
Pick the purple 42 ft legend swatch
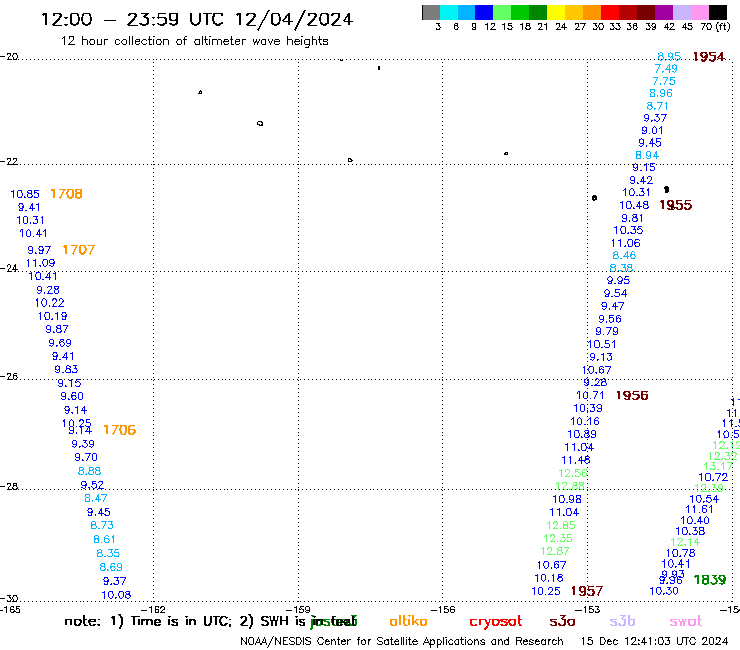664,12
